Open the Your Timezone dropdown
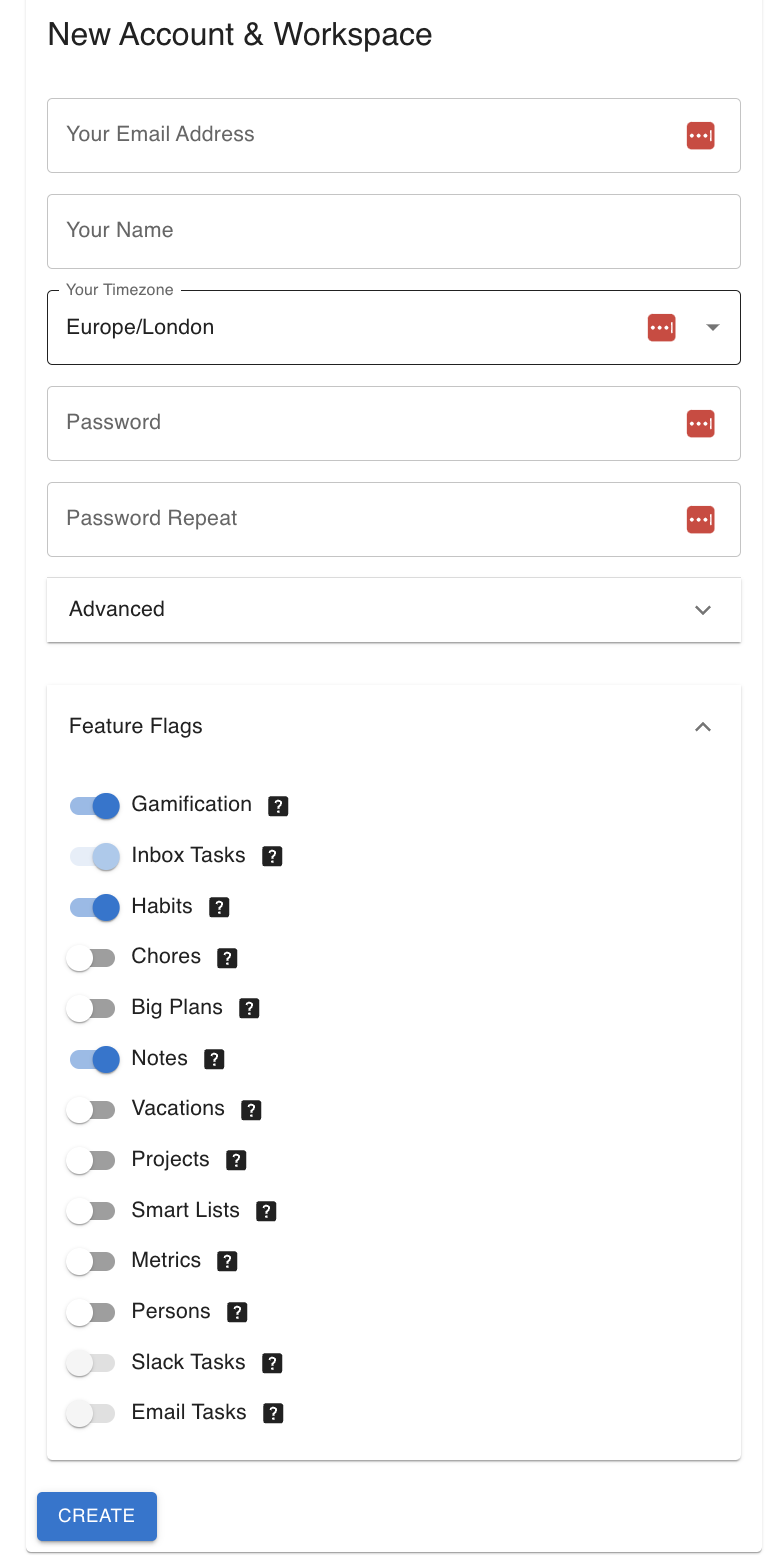 [x=713, y=327]
